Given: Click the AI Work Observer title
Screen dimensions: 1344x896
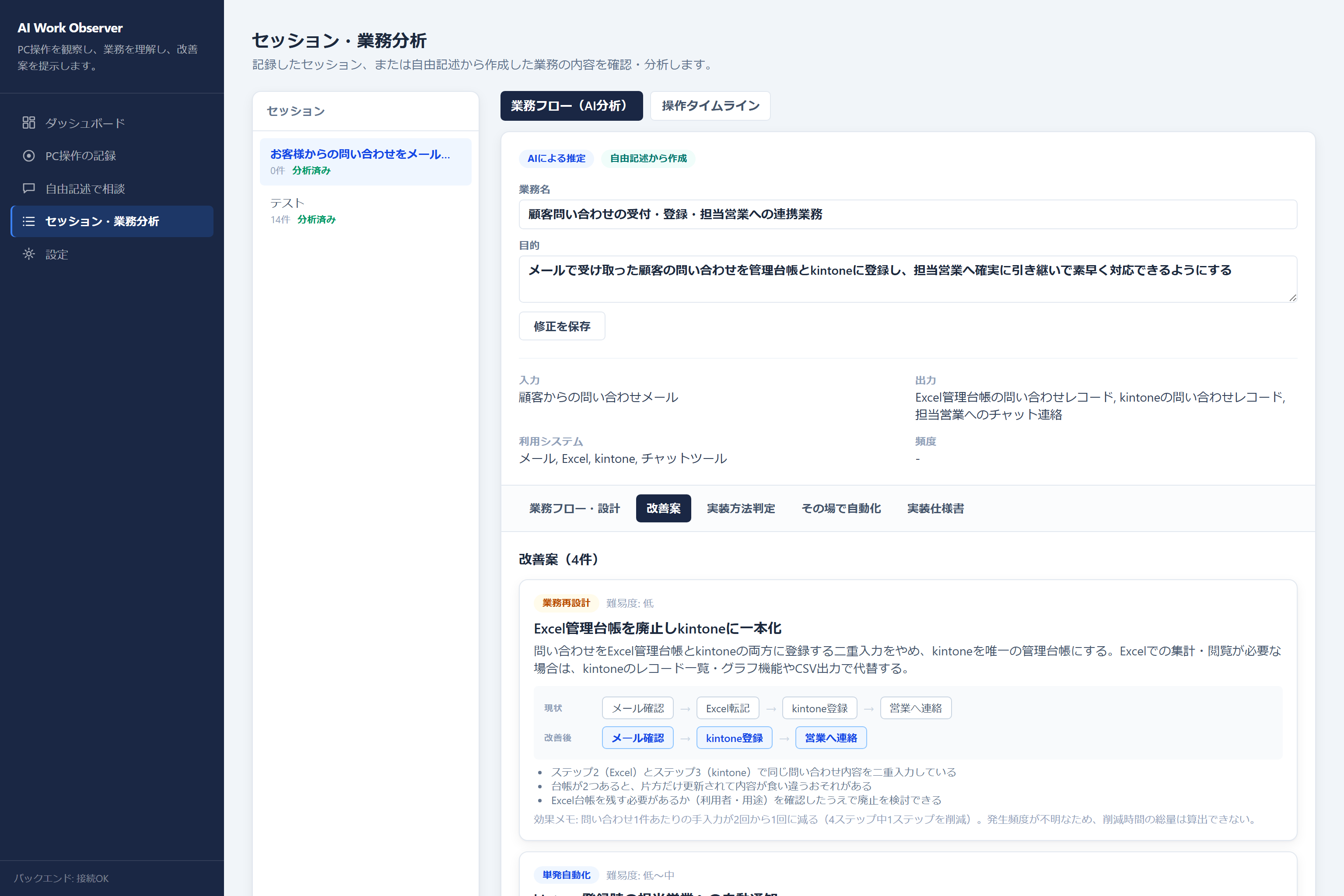Looking at the screenshot, I should tap(70, 28).
